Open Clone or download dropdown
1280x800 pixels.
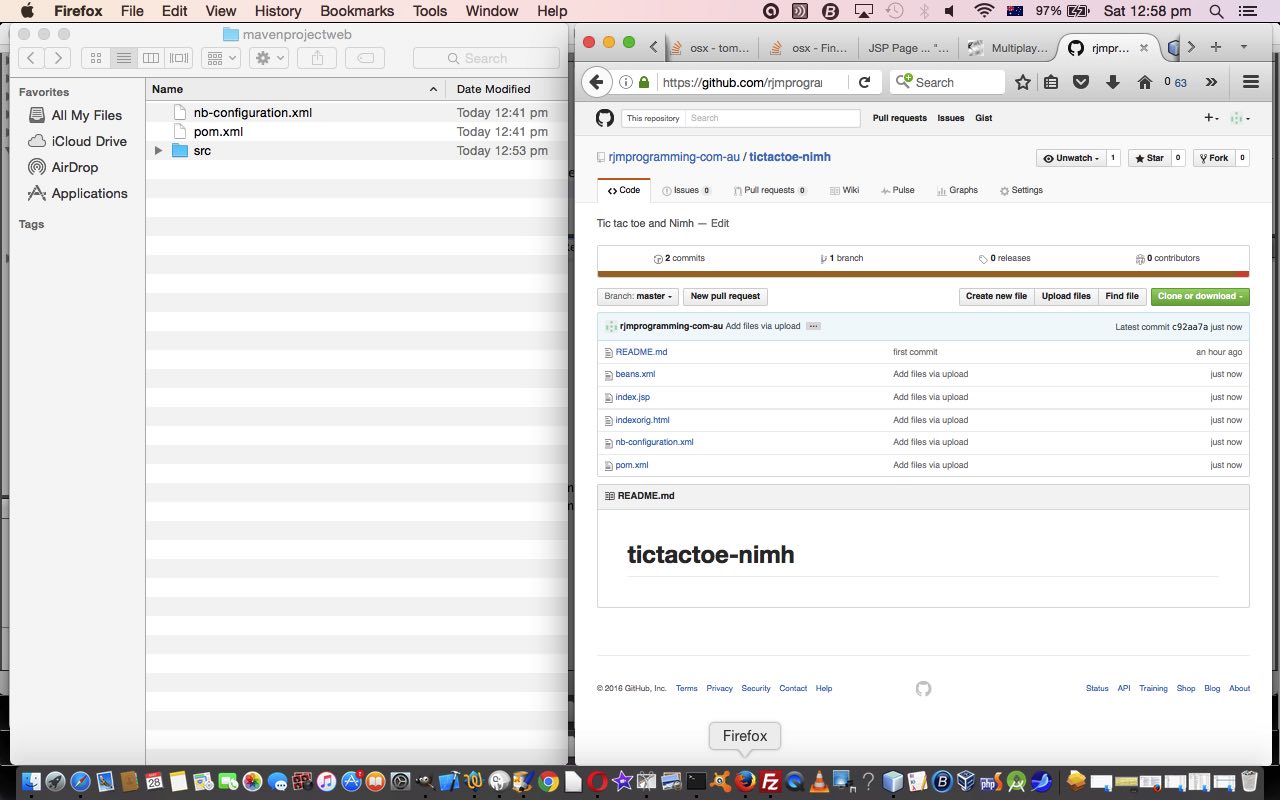pos(1200,296)
